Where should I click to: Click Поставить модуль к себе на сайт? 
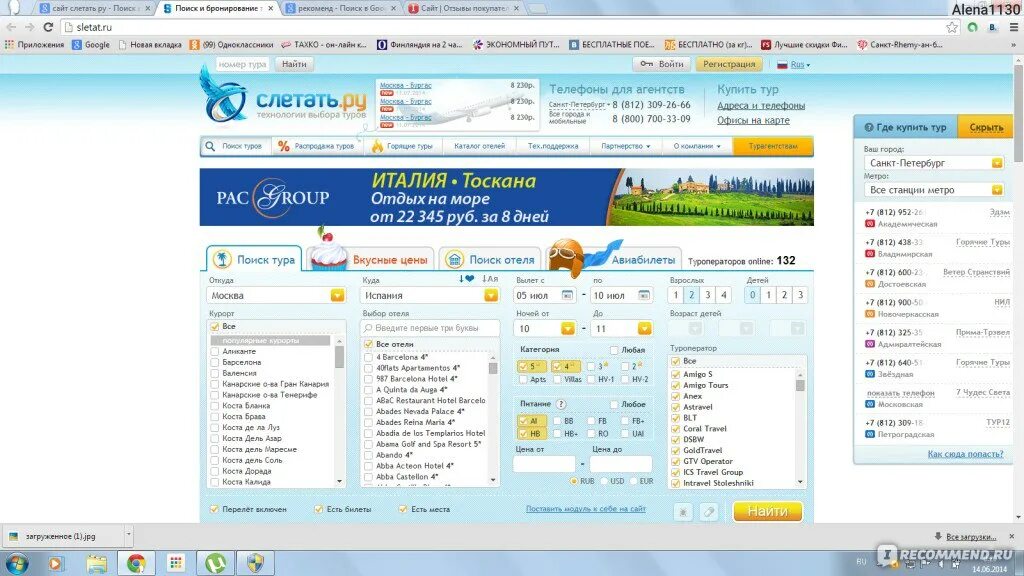(586, 509)
